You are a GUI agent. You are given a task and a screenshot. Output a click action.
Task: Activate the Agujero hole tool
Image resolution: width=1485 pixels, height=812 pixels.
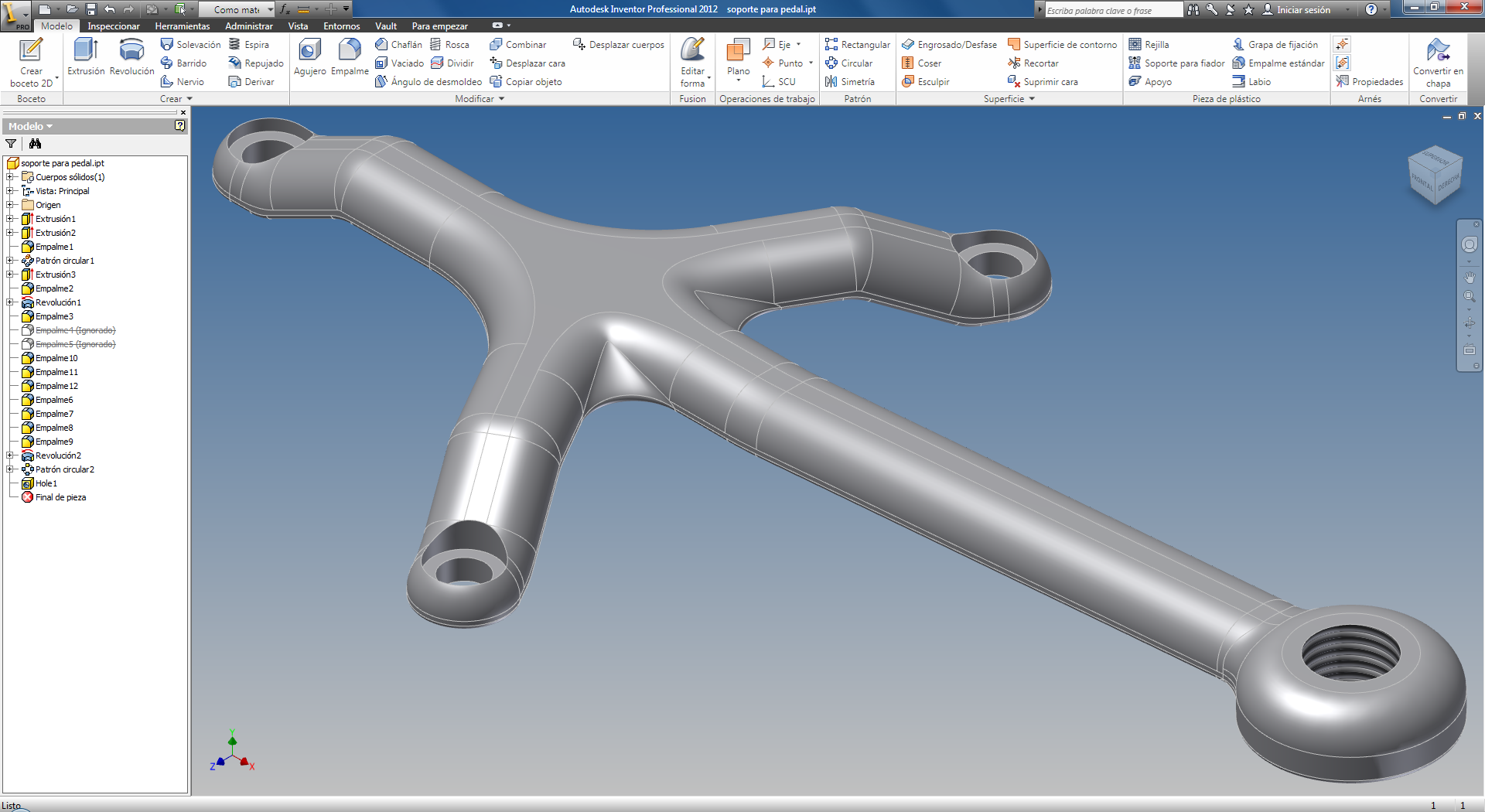(x=309, y=57)
